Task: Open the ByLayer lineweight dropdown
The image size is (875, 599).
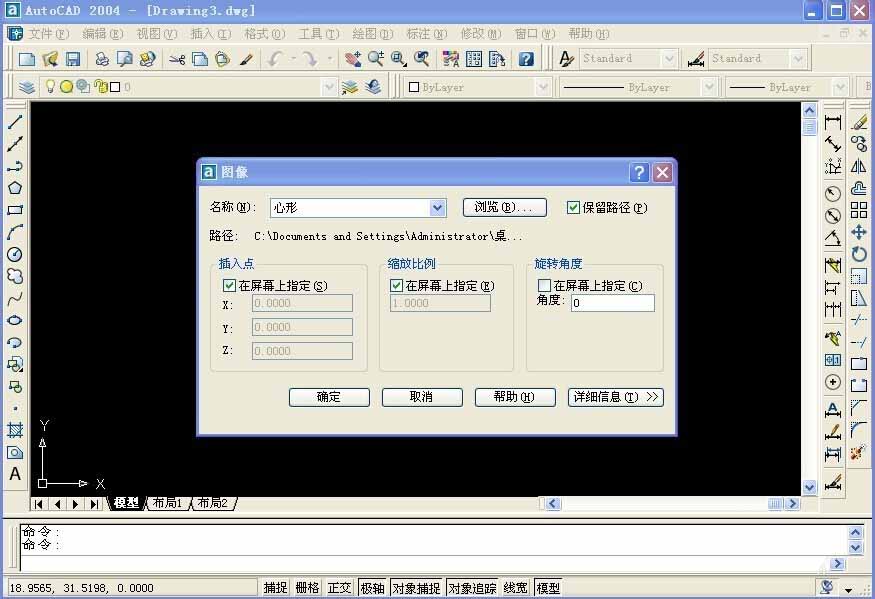Action: (x=840, y=87)
